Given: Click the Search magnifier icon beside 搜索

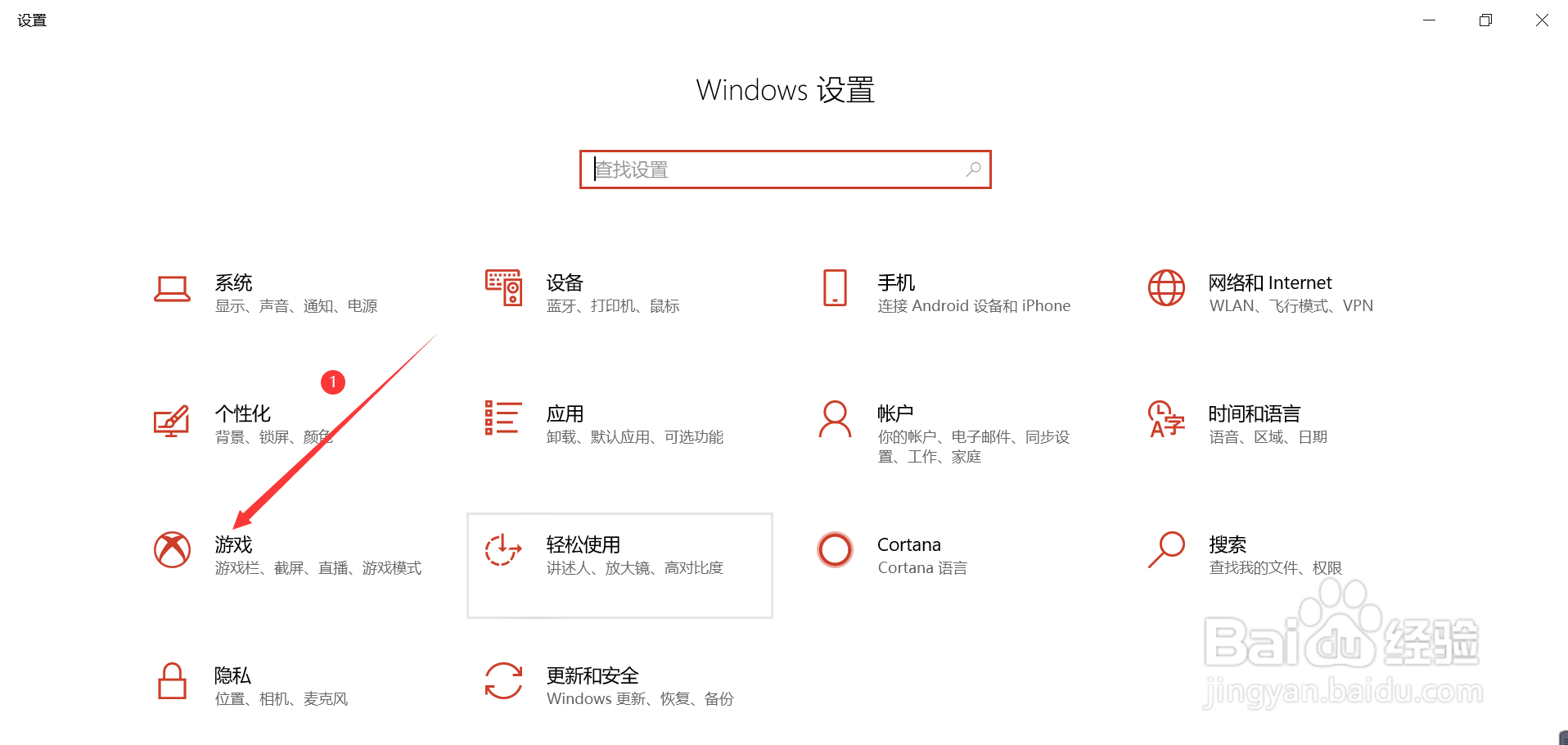Looking at the screenshot, I should 1166,549.
